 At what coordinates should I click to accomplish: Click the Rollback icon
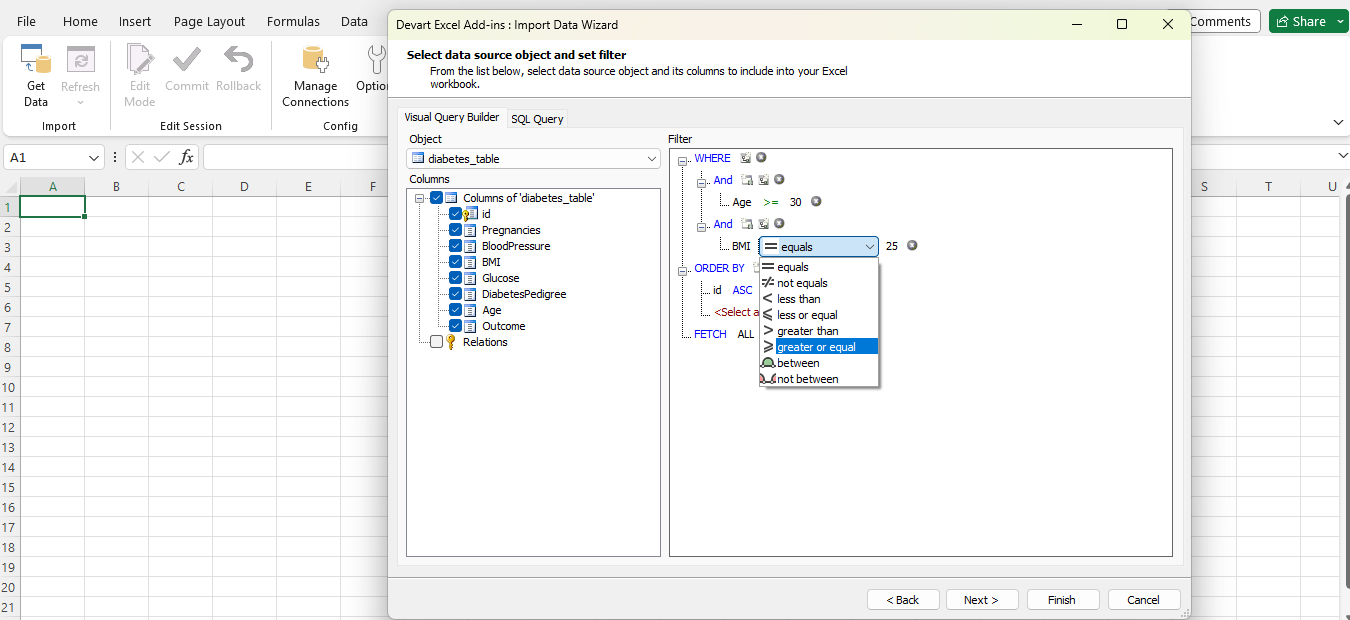click(x=238, y=62)
